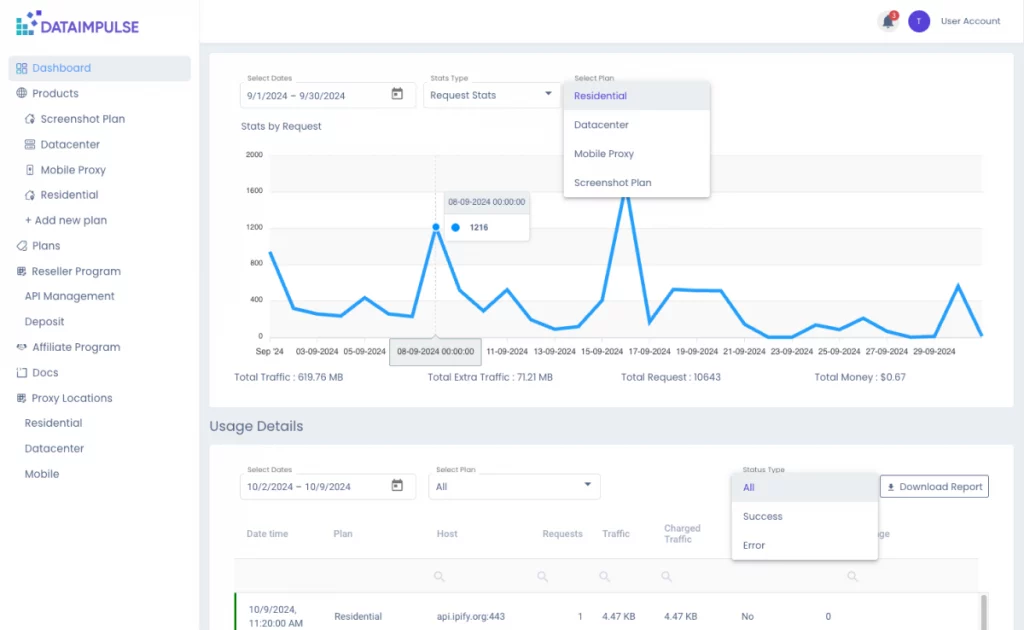The height and width of the screenshot is (630, 1024).
Task: Click the Mobile Proxy sidebar icon
Action: [32, 169]
